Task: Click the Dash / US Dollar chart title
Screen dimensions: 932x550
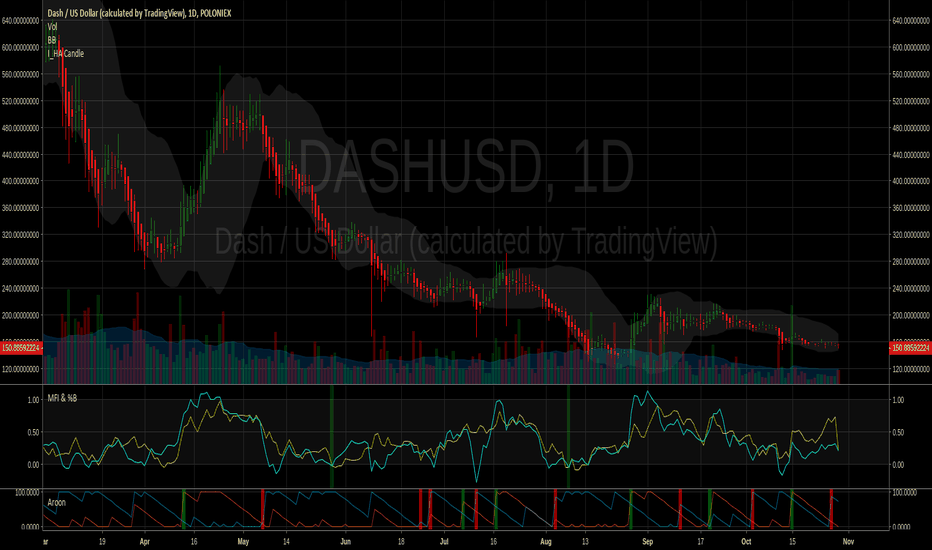Action: (x=139, y=13)
